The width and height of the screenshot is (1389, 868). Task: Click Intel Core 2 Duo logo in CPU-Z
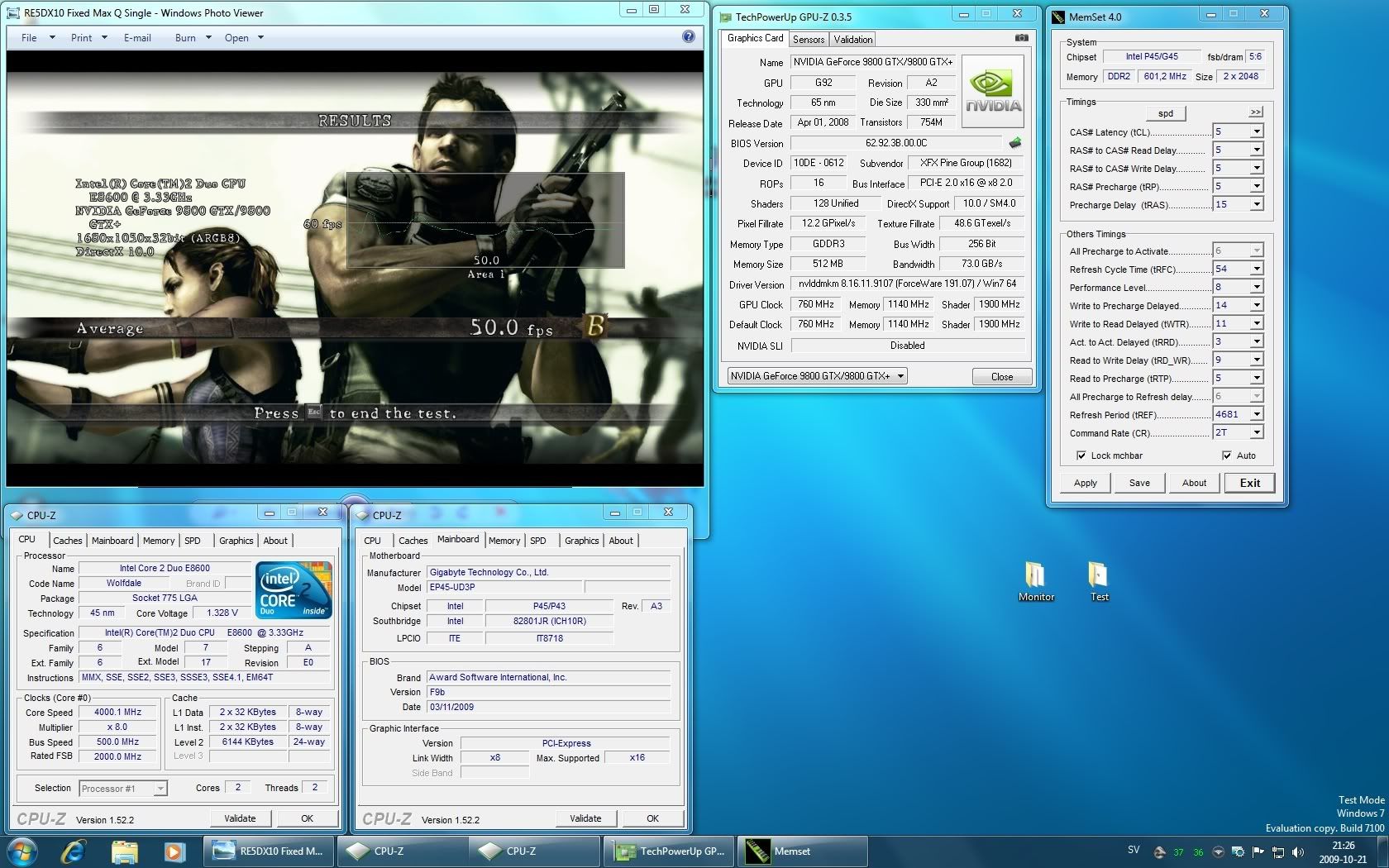click(294, 589)
